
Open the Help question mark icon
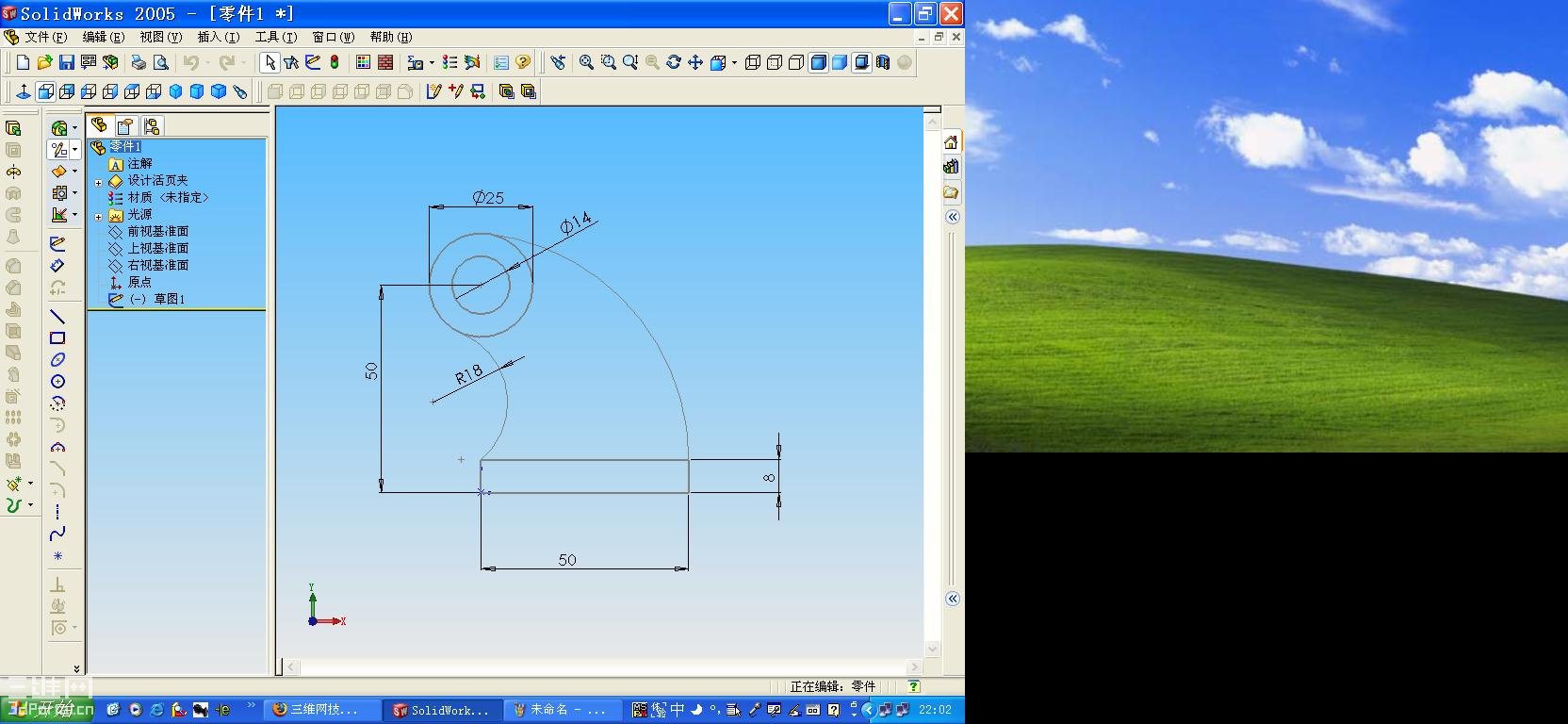[x=523, y=62]
